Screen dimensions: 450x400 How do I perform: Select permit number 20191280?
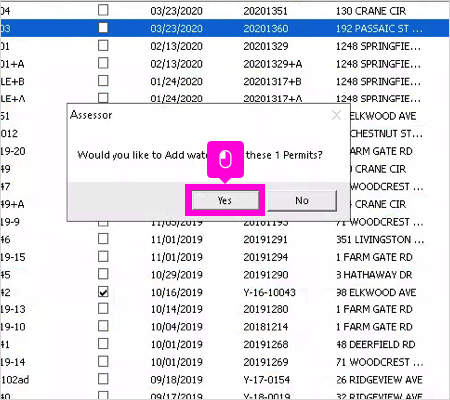pos(266,309)
